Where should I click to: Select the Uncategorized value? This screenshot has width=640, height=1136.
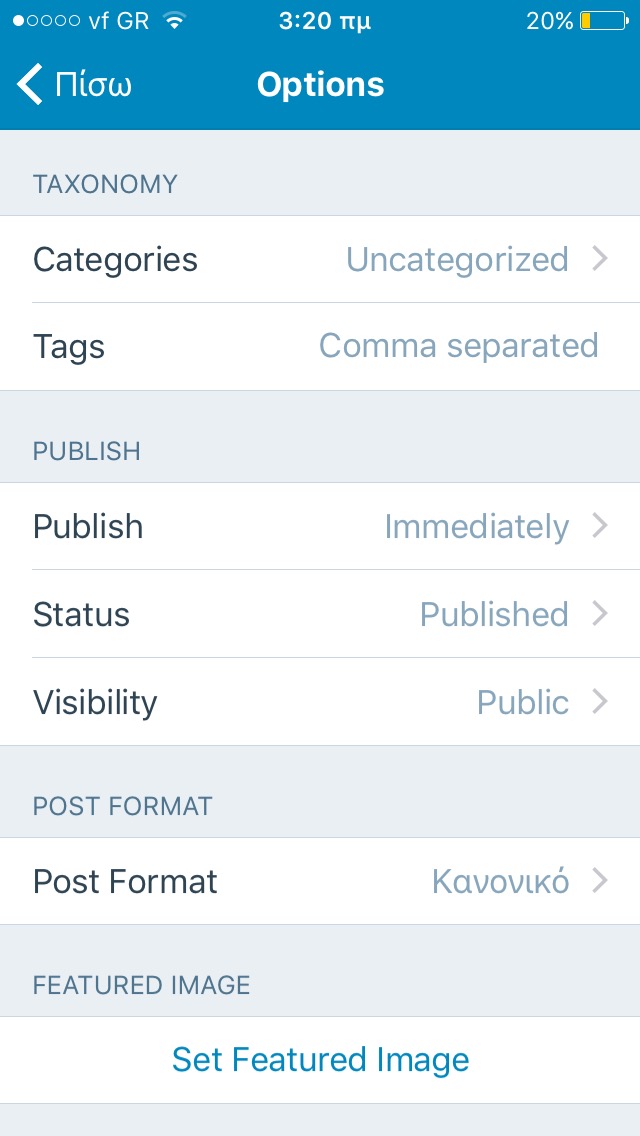point(457,259)
